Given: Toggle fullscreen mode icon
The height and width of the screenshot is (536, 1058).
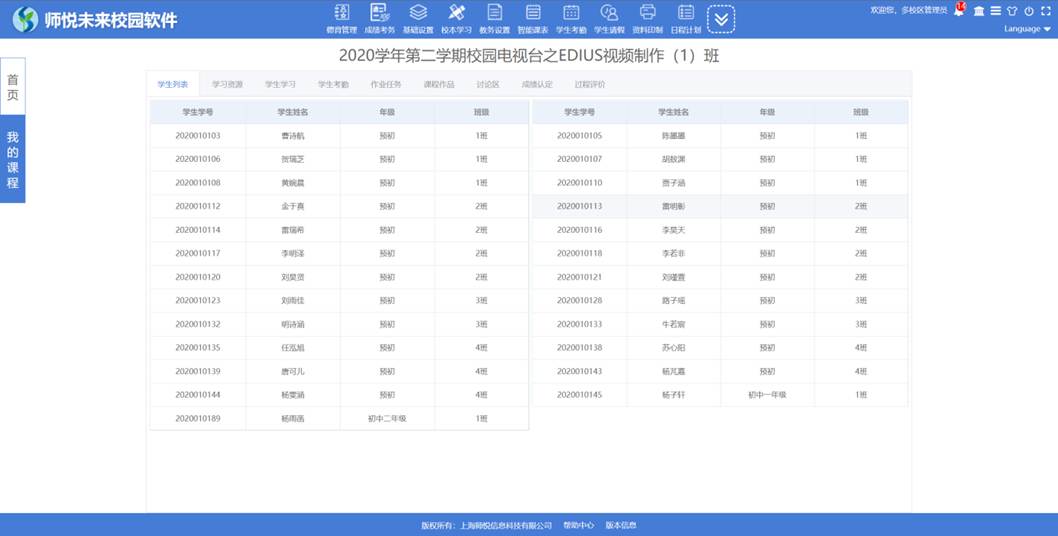Looking at the screenshot, I should [1045, 11].
